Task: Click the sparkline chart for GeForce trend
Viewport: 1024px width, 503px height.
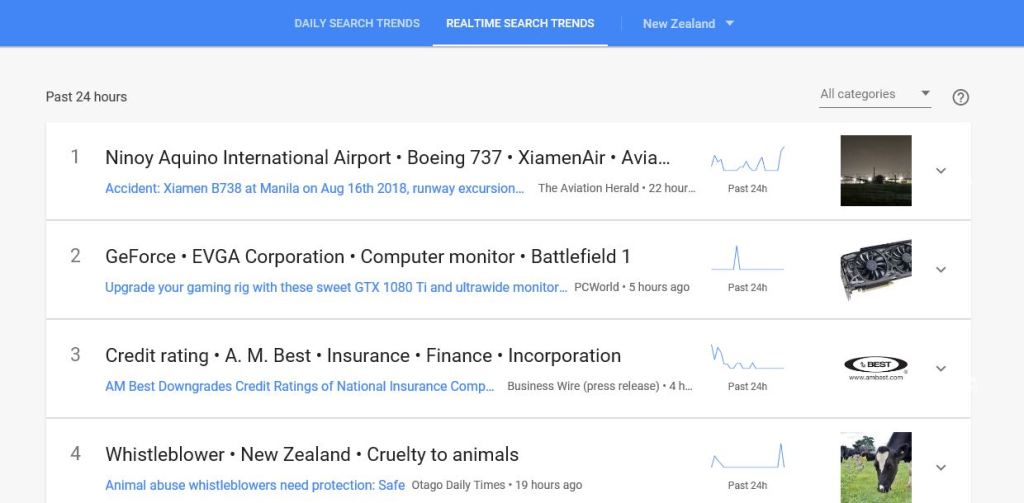Action: click(747, 260)
